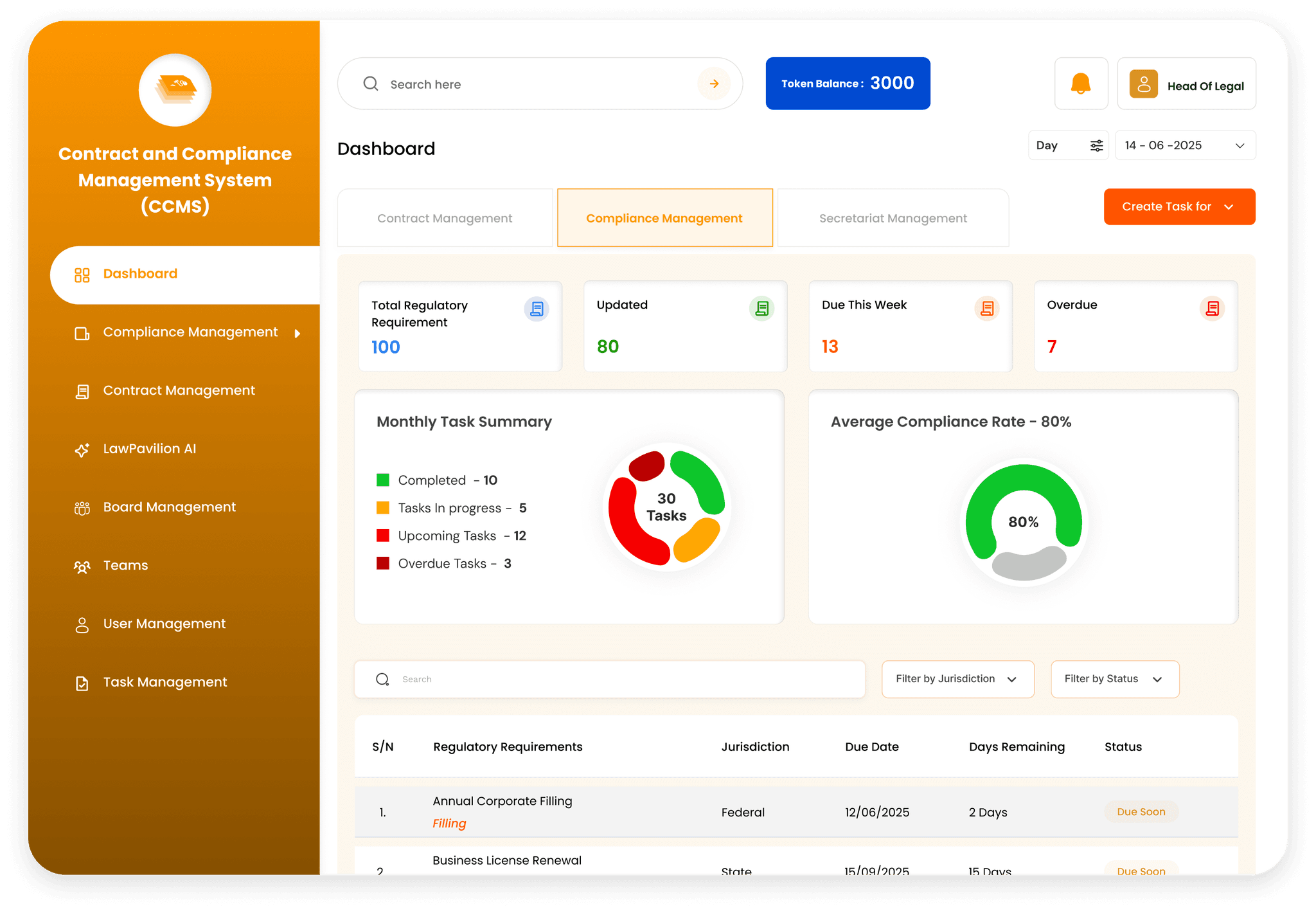1316x911 pixels.
Task: Click the Create Task for button
Action: point(1178,206)
